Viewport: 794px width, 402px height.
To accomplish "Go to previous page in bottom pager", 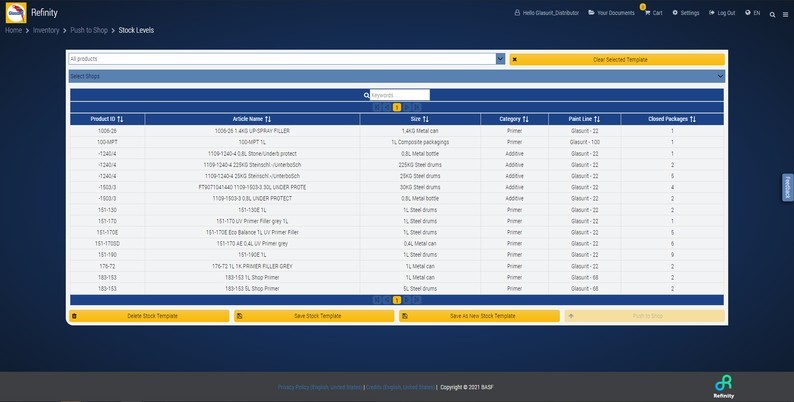I will pos(387,300).
